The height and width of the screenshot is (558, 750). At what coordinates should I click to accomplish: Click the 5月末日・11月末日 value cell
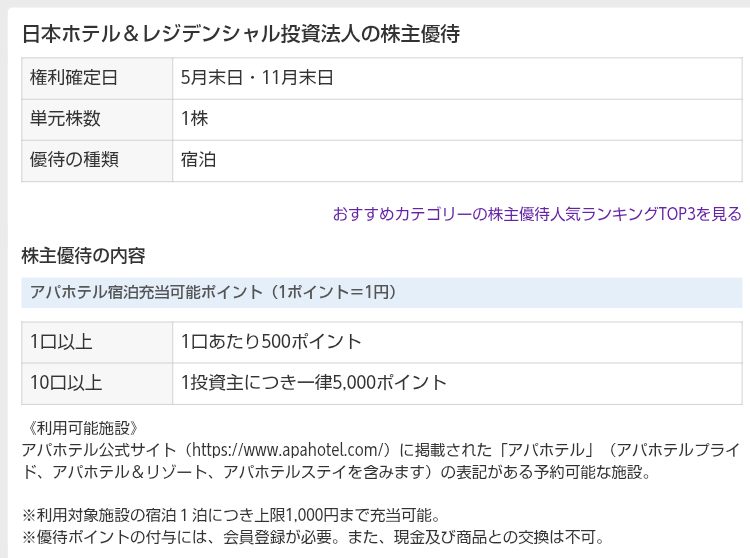[x=257, y=78]
